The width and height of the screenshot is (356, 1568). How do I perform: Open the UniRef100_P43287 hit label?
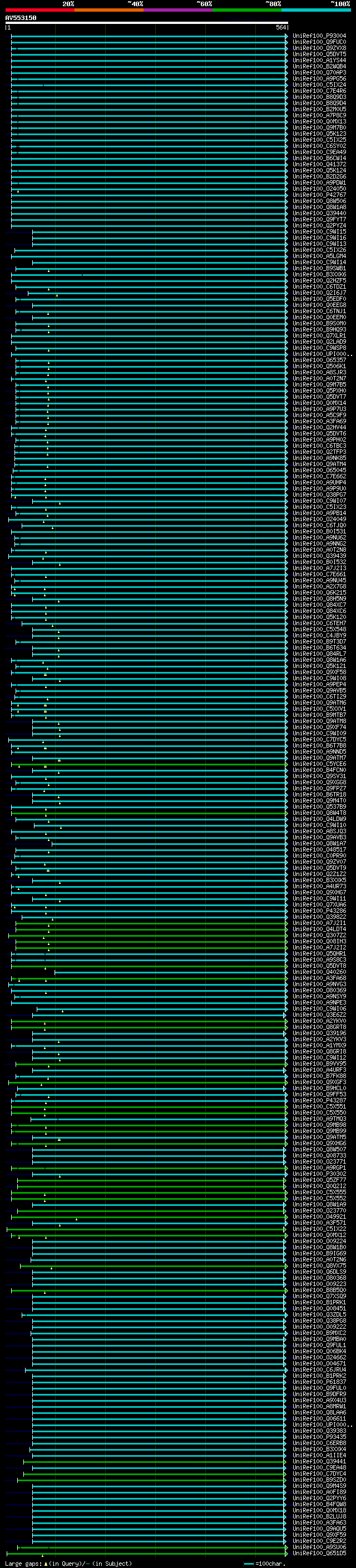(x=319, y=1101)
